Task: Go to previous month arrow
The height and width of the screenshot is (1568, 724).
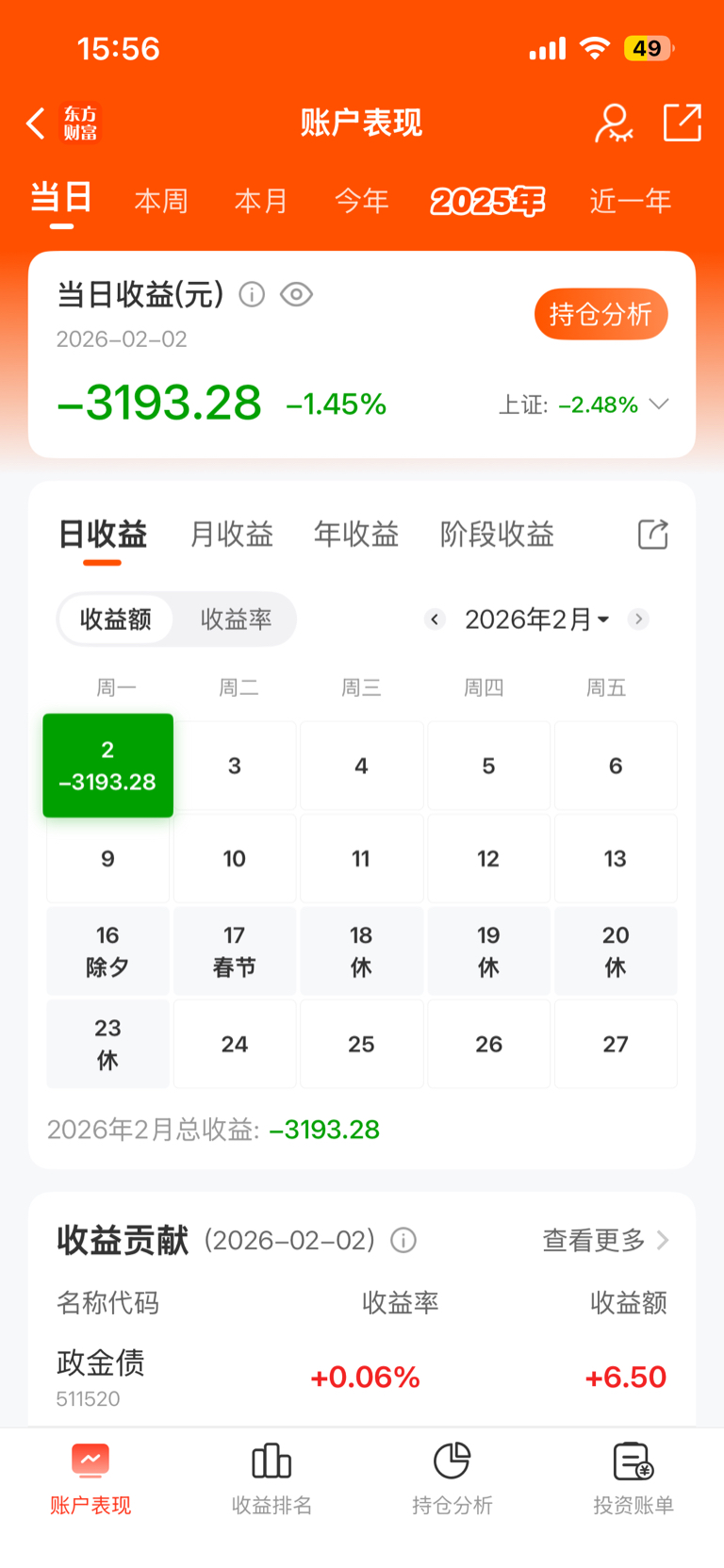Action: coord(435,619)
